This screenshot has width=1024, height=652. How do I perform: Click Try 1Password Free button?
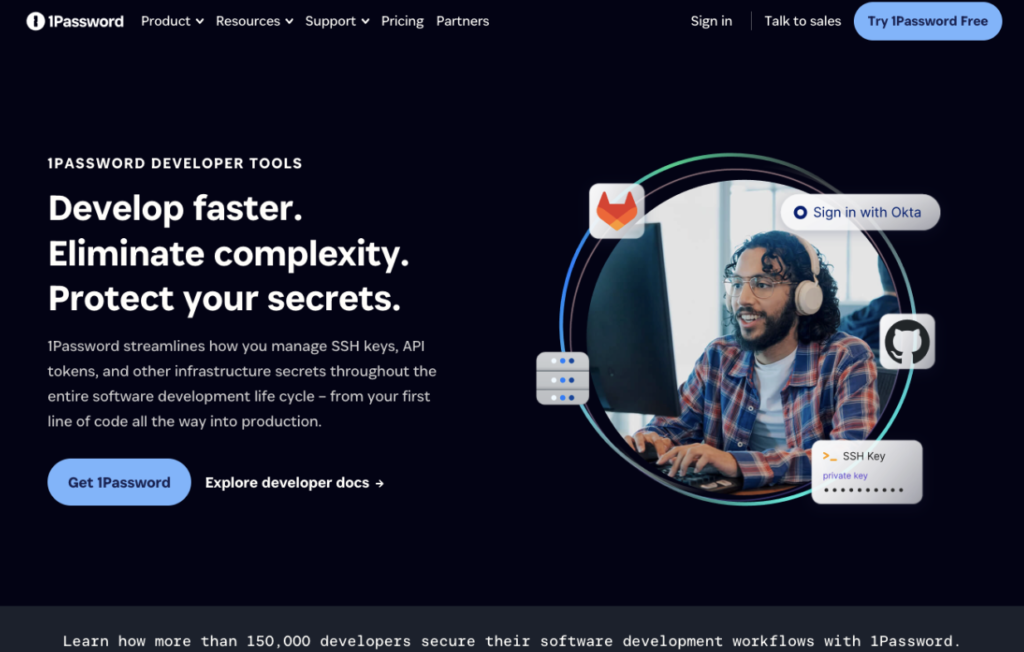click(927, 21)
